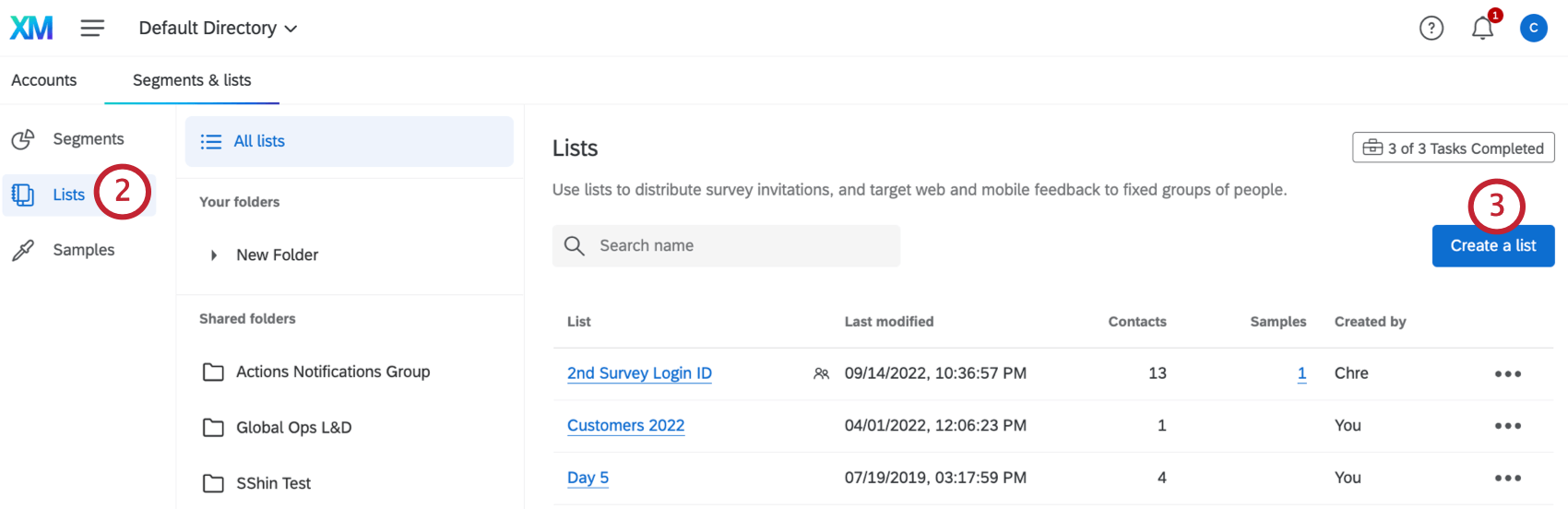Viewport: 1568px width, 509px height.
Task: Click the Create a list button
Action: click(x=1492, y=246)
